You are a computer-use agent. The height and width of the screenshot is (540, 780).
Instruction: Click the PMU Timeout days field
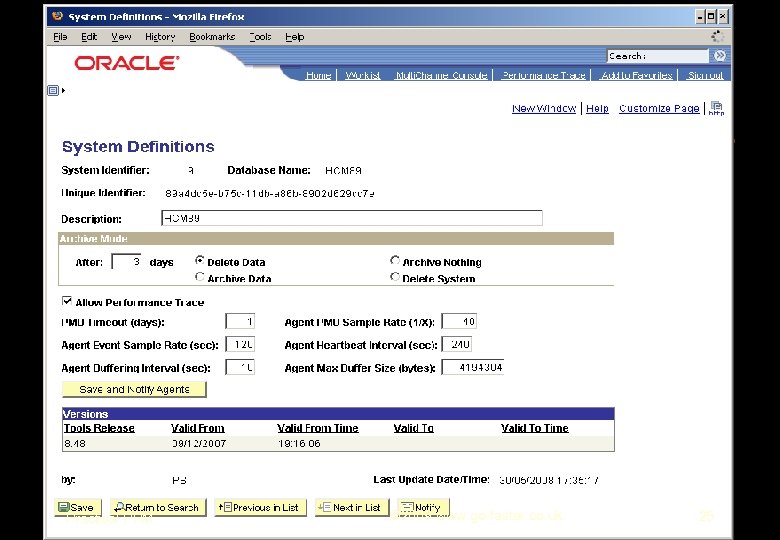click(x=240, y=321)
